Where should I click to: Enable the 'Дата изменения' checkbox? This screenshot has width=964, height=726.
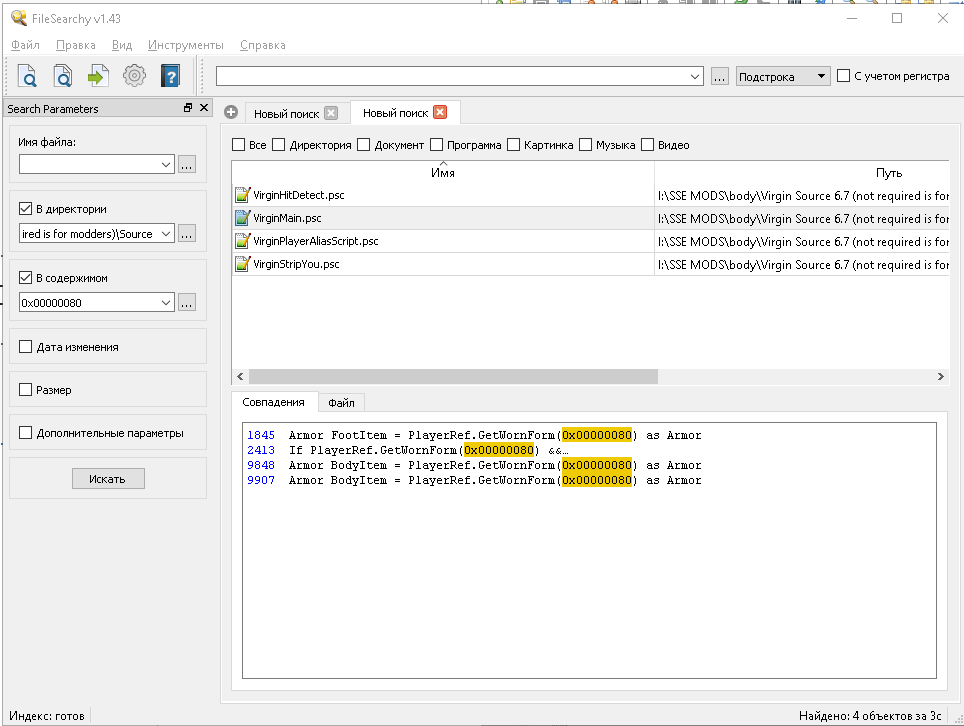(26, 347)
